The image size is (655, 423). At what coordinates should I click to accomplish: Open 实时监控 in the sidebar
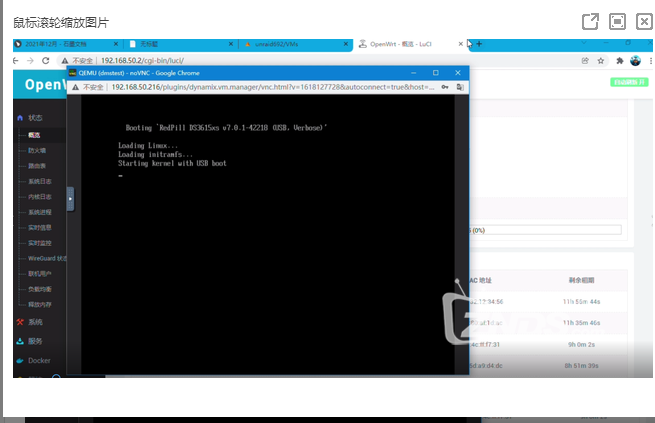pos(40,243)
